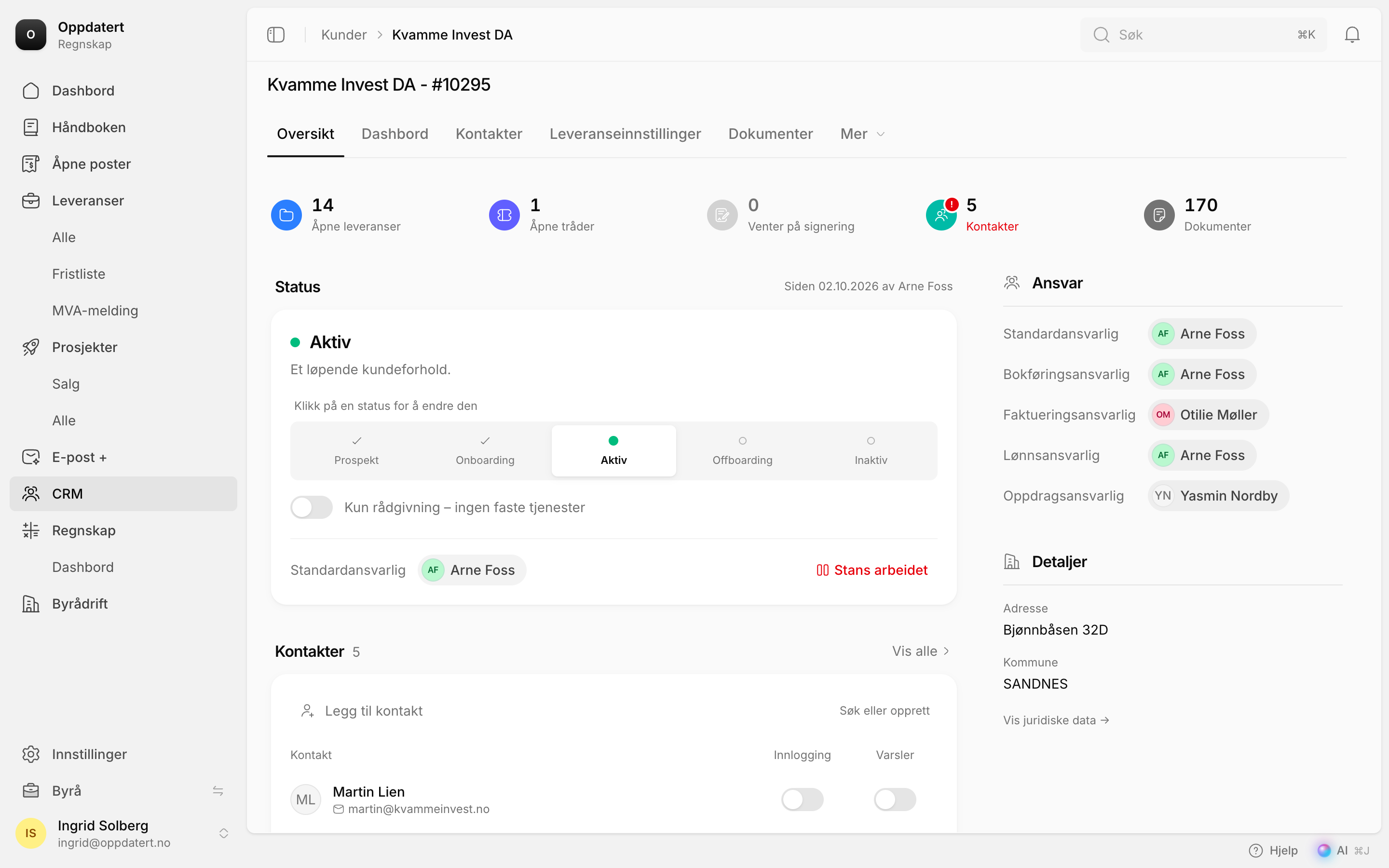Click Legg til kontakt field

coord(613,711)
